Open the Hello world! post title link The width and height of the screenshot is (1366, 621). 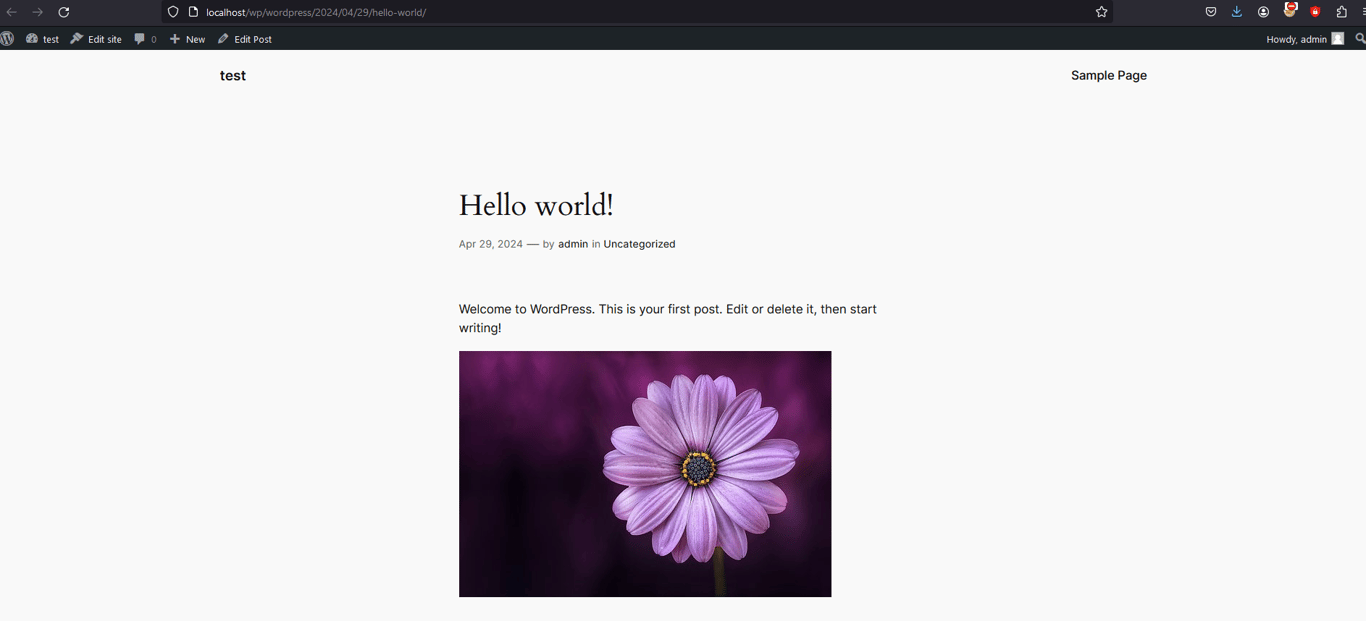[x=536, y=204]
